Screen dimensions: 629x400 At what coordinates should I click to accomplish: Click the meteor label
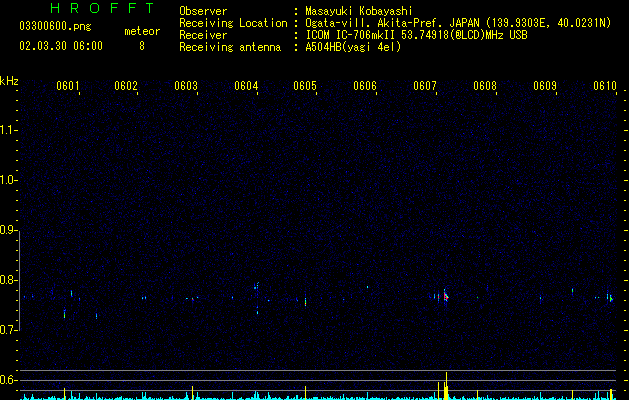[x=142, y=31]
